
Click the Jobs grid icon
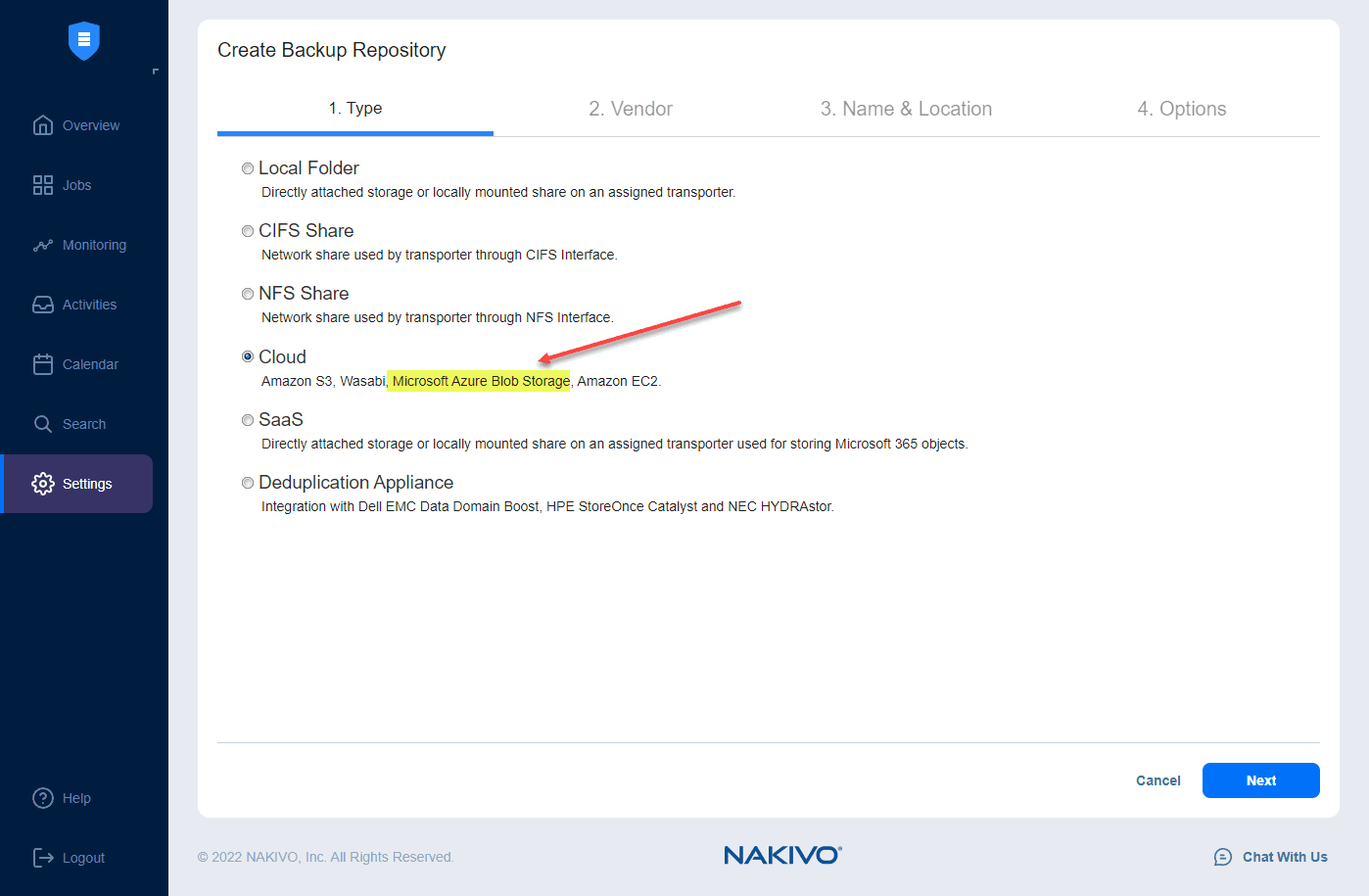click(43, 185)
